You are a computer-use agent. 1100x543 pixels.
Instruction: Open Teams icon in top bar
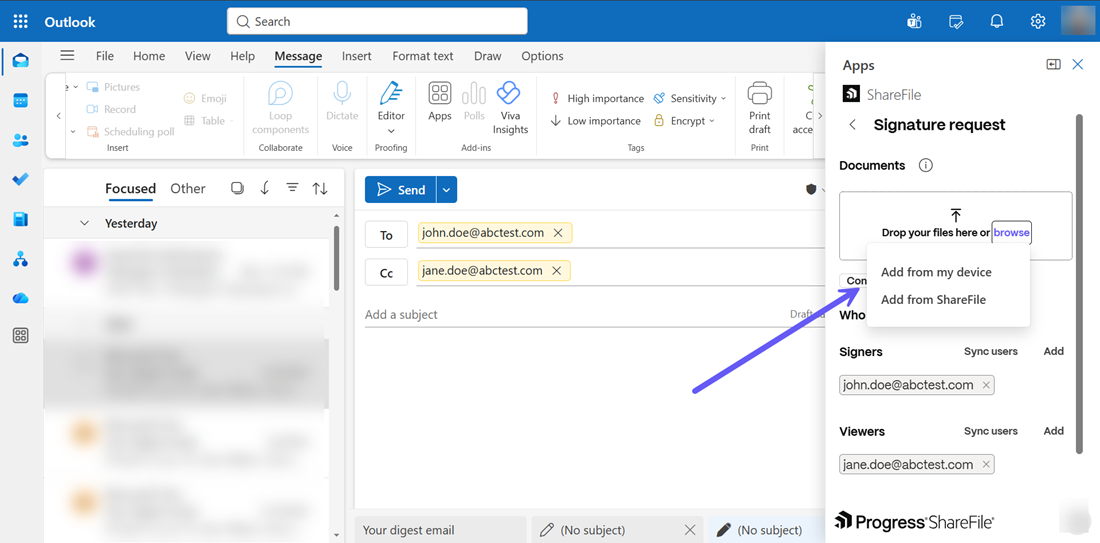pyautogui.click(x=913, y=21)
